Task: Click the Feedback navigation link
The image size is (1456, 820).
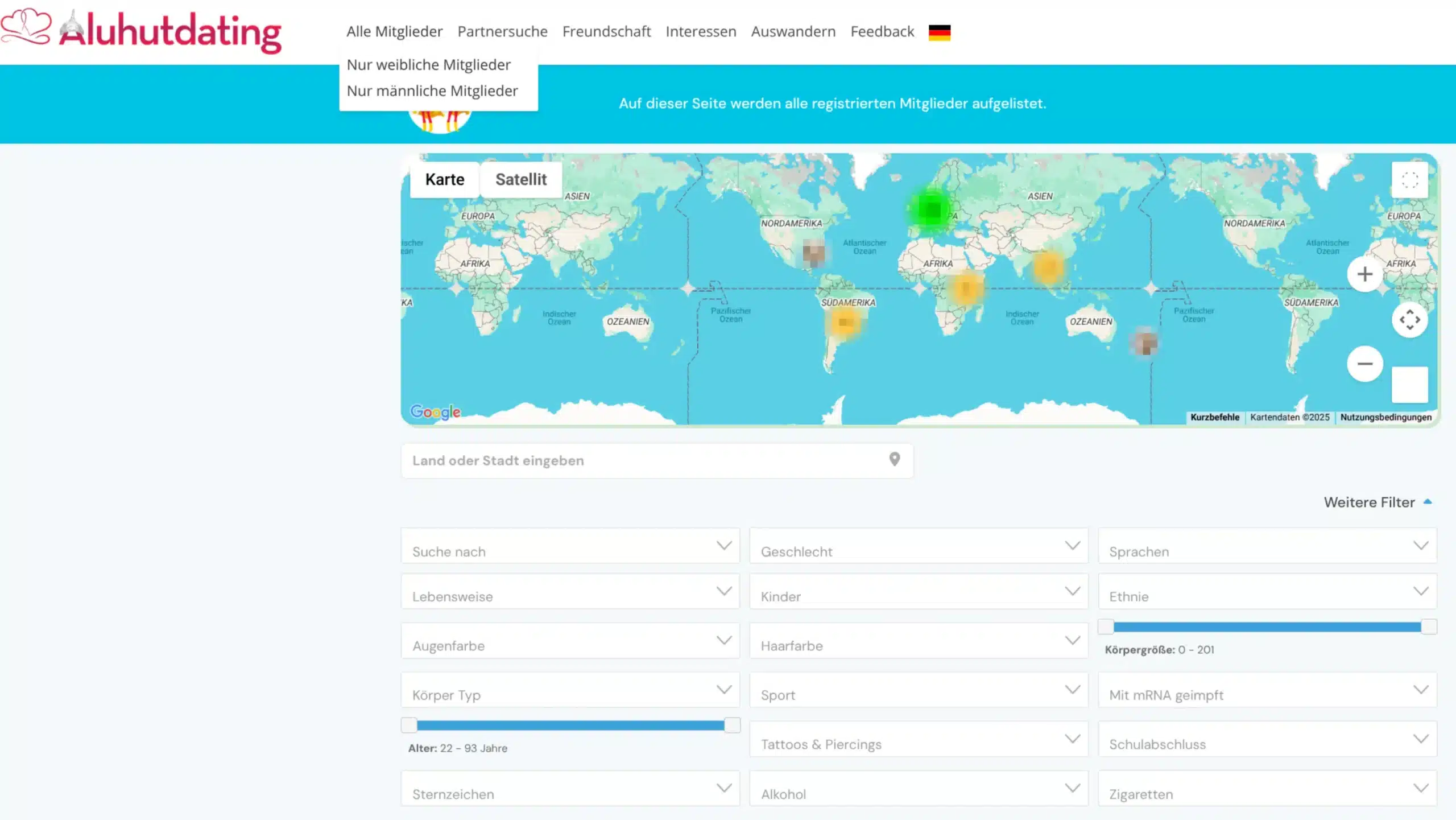Action: pyautogui.click(x=882, y=32)
